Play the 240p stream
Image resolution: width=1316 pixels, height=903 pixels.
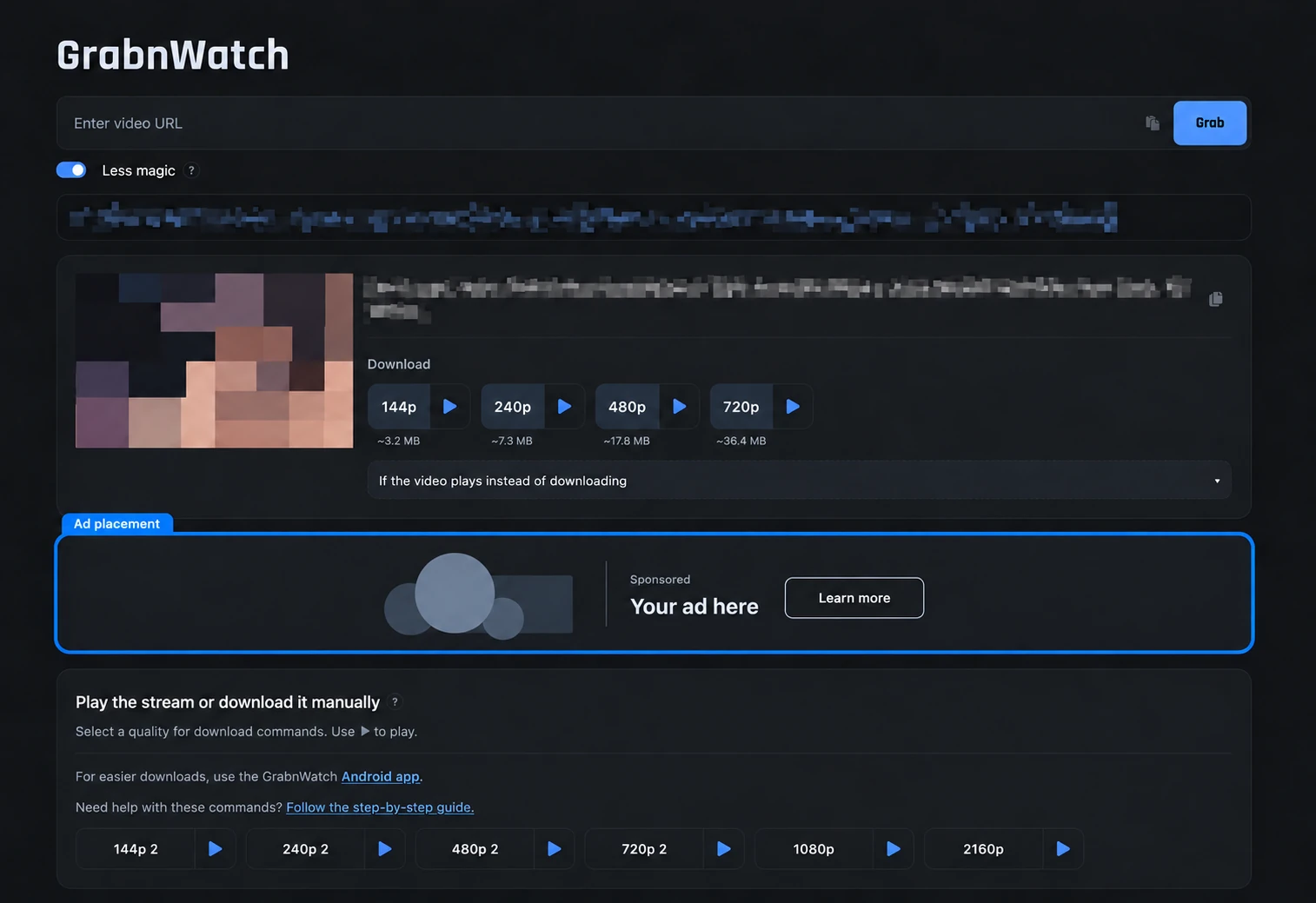565,407
